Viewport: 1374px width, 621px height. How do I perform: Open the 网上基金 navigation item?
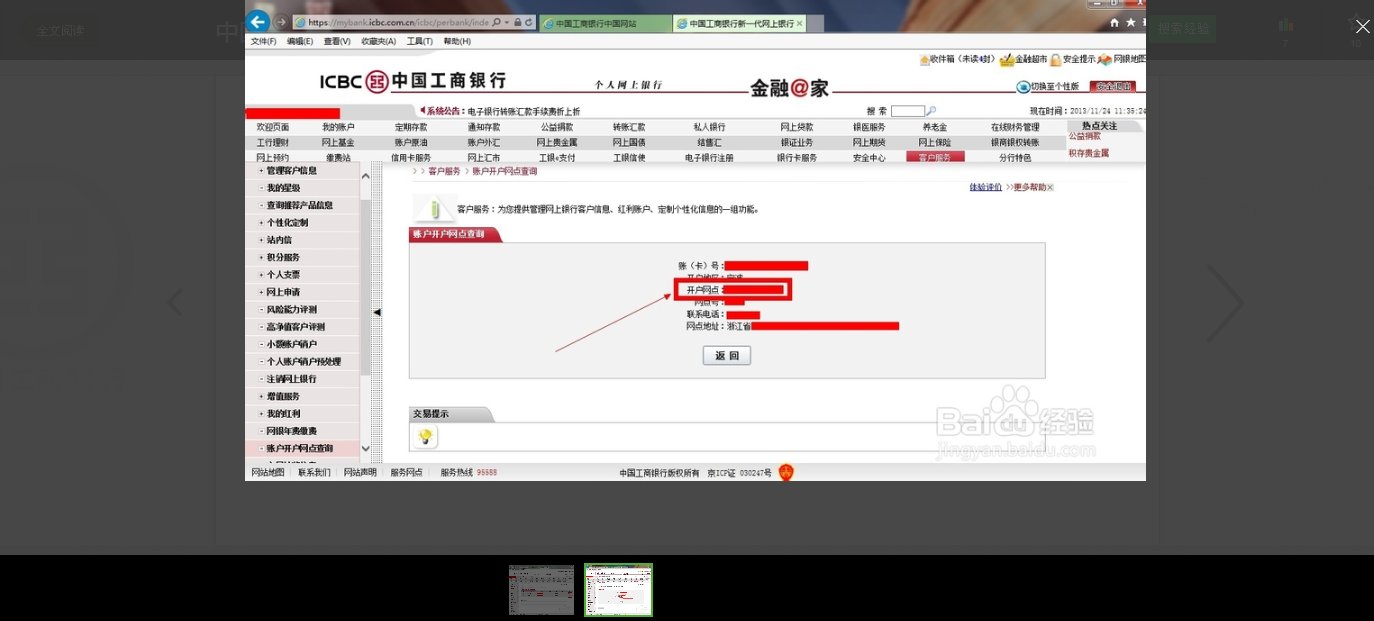click(x=338, y=142)
